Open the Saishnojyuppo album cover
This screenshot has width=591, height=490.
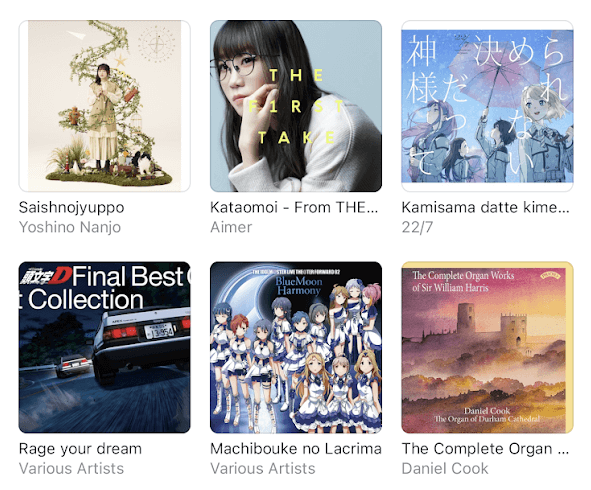tap(104, 106)
